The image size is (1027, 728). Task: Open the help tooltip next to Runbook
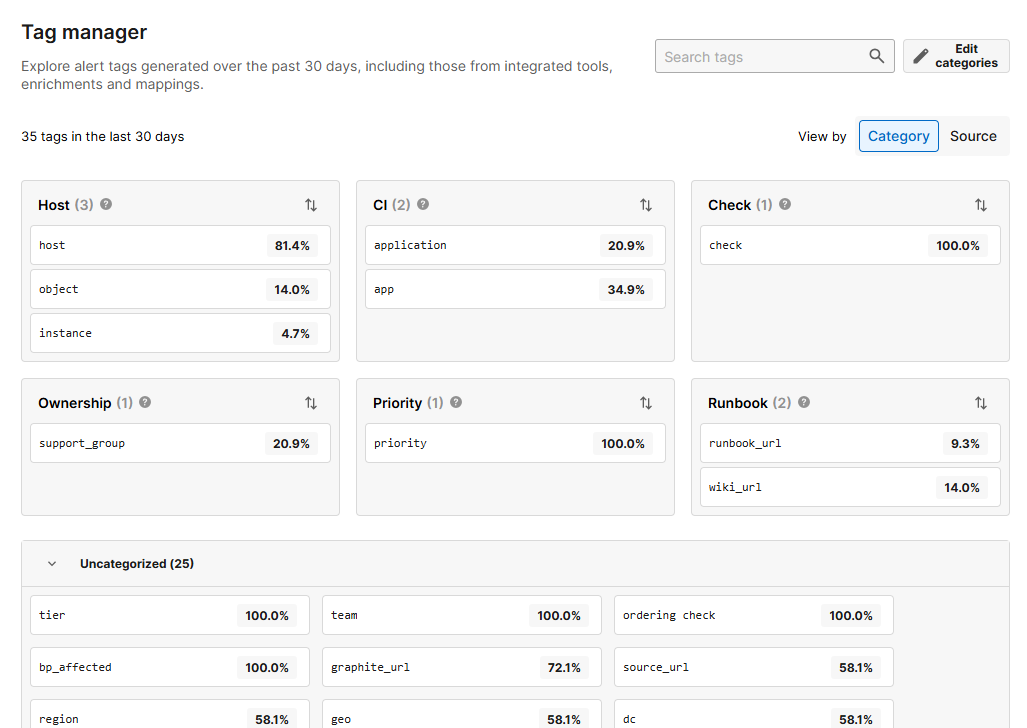[803, 402]
